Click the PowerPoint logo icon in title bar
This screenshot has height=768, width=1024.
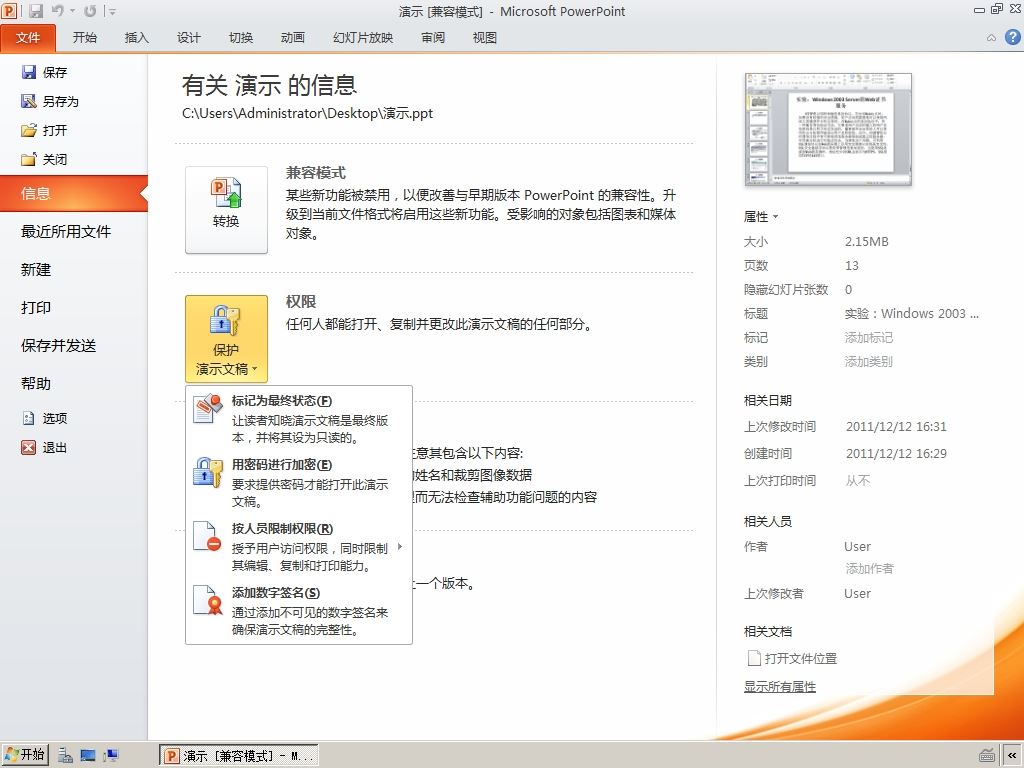coord(9,11)
